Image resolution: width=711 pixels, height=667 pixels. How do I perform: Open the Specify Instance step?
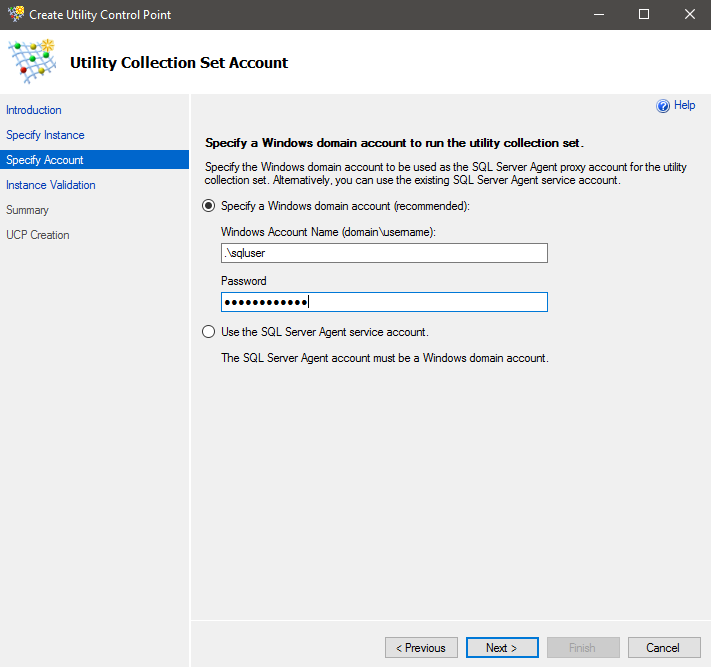pos(45,135)
